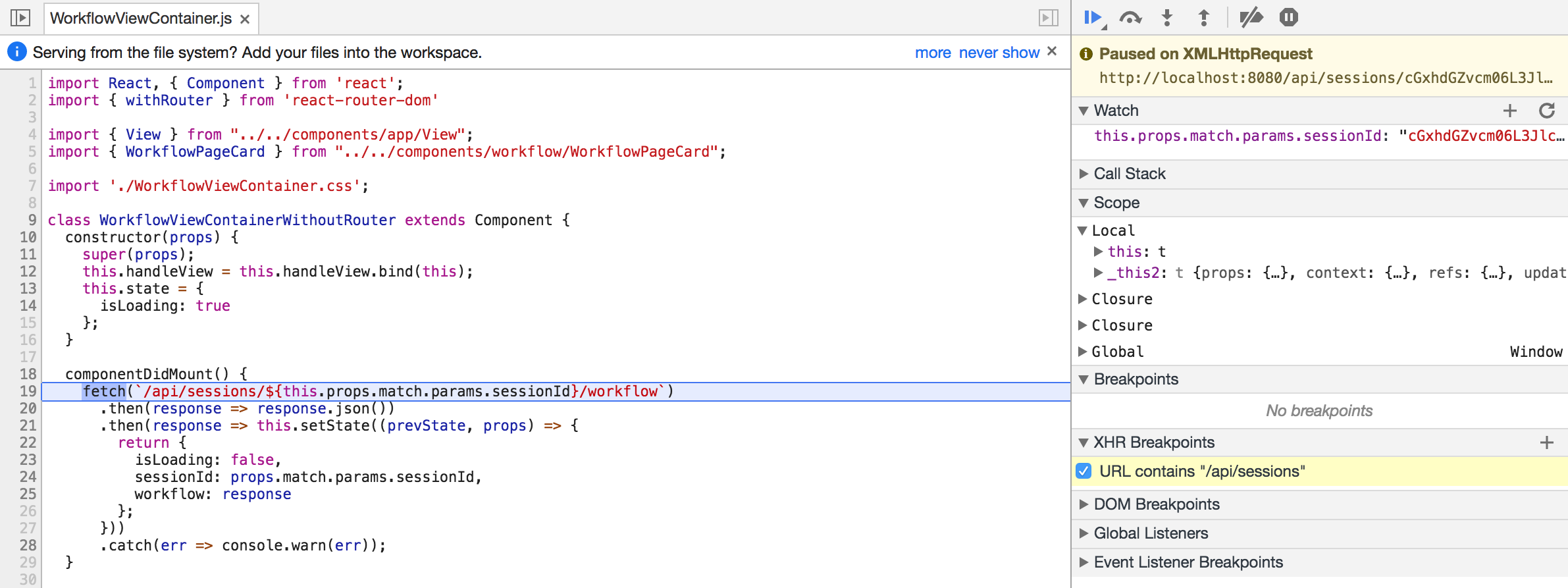This screenshot has height=588, width=1568.
Task: Set breakpoint on line number 28
Action: click(x=28, y=545)
